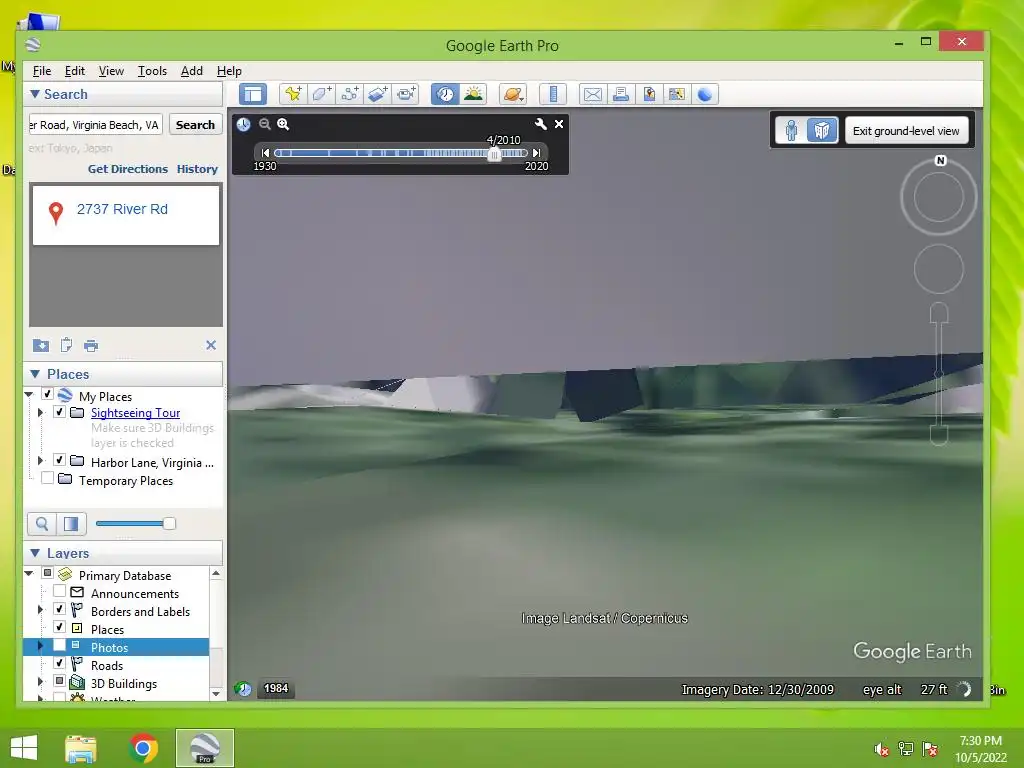The width and height of the screenshot is (1024, 768).
Task: Click Exit ground-level view button
Action: click(906, 131)
